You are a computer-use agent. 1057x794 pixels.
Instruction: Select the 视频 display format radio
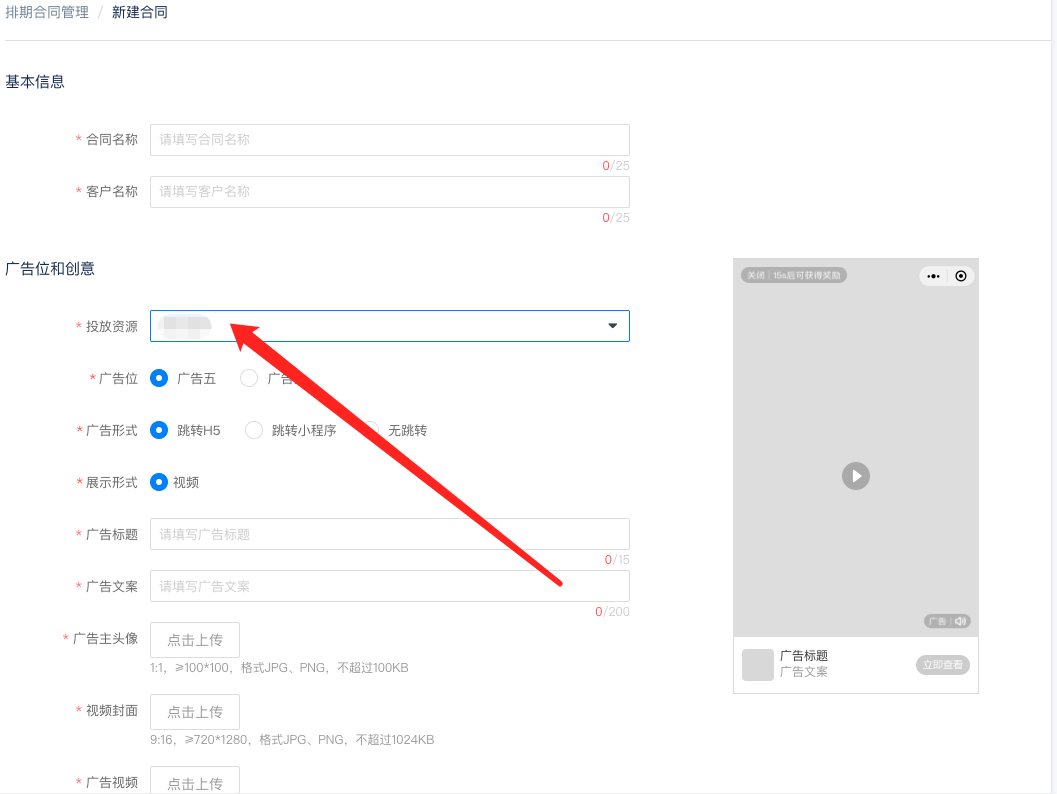(159, 482)
